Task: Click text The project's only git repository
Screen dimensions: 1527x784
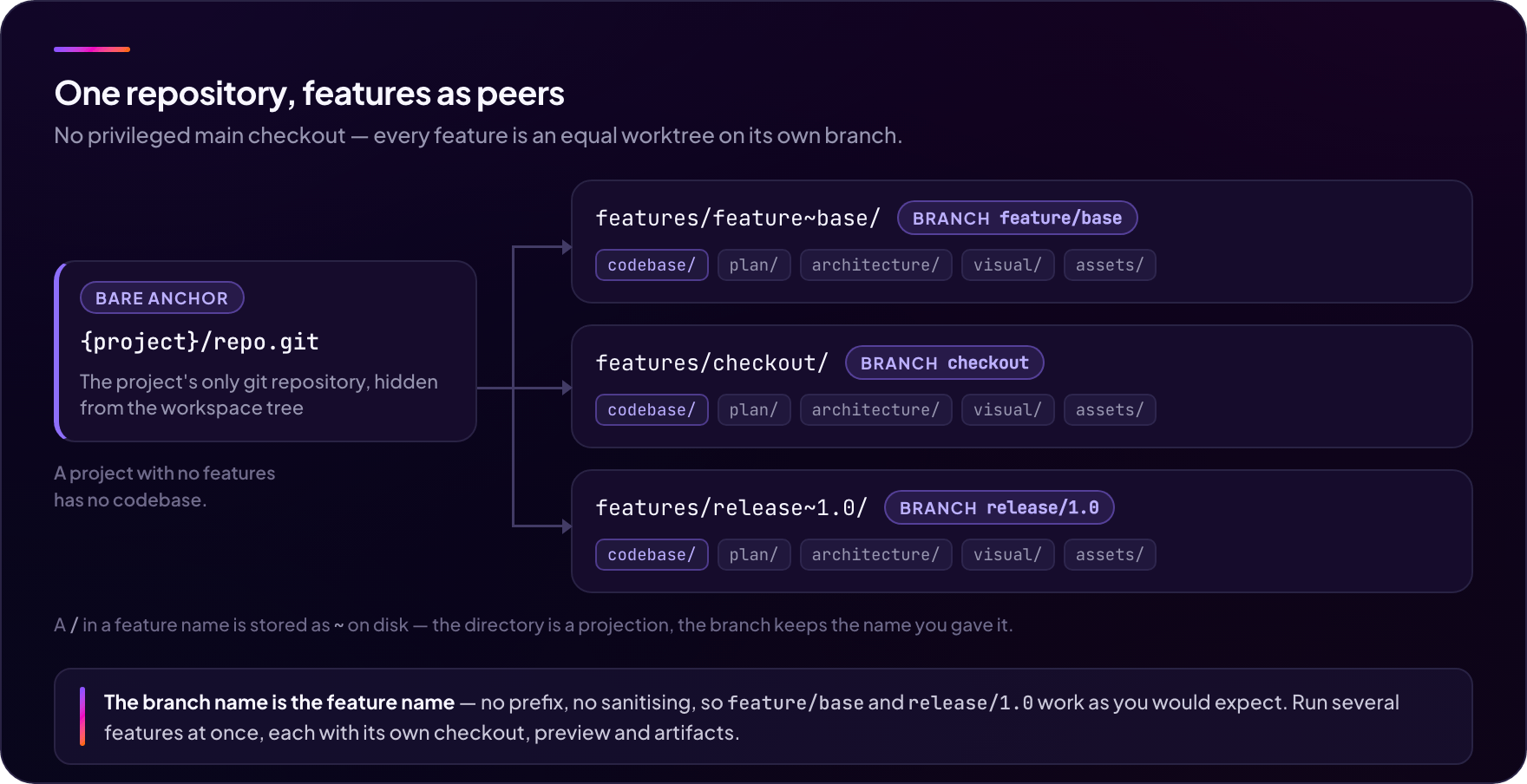Action: [x=259, y=395]
